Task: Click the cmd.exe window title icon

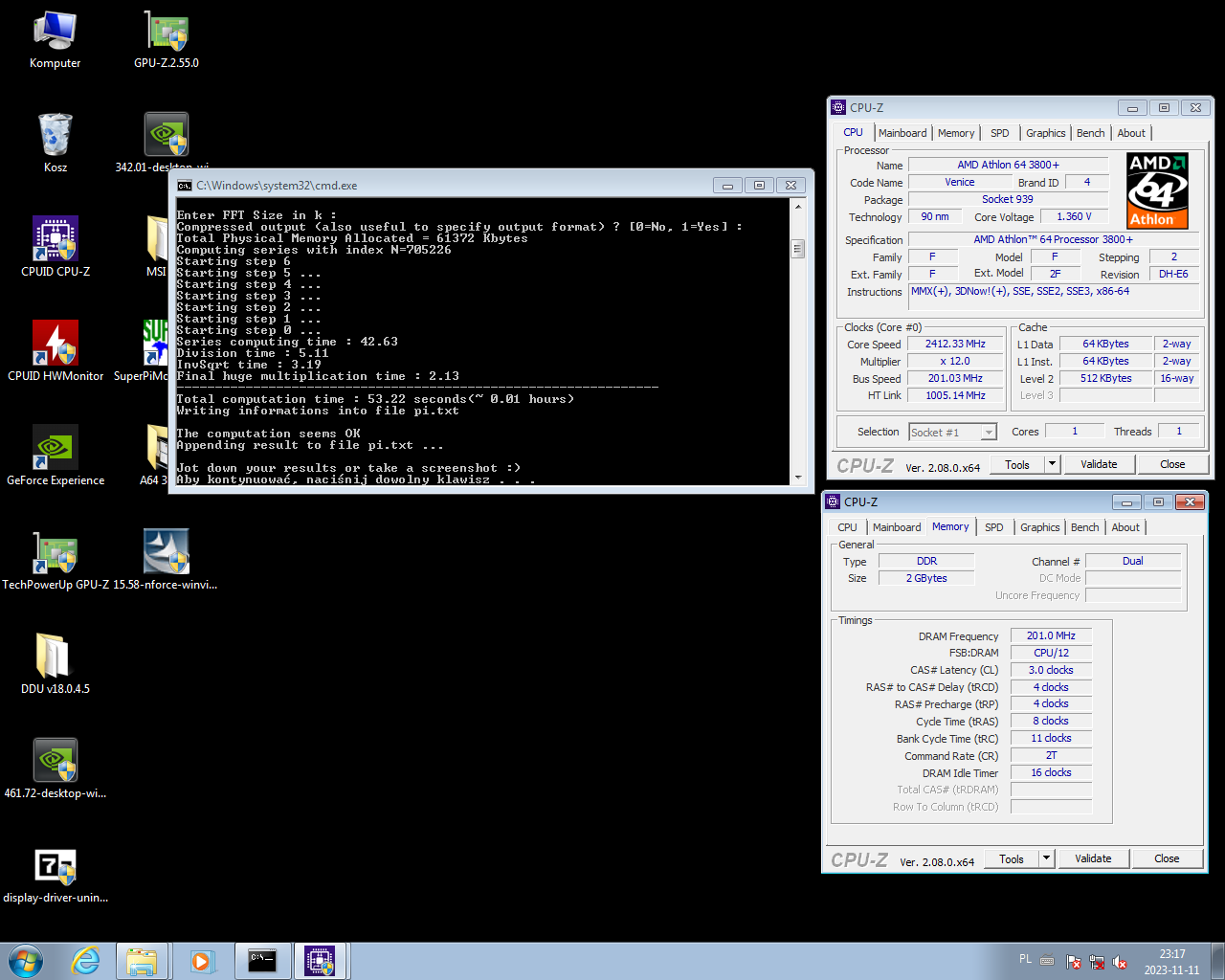Action: coord(184,186)
